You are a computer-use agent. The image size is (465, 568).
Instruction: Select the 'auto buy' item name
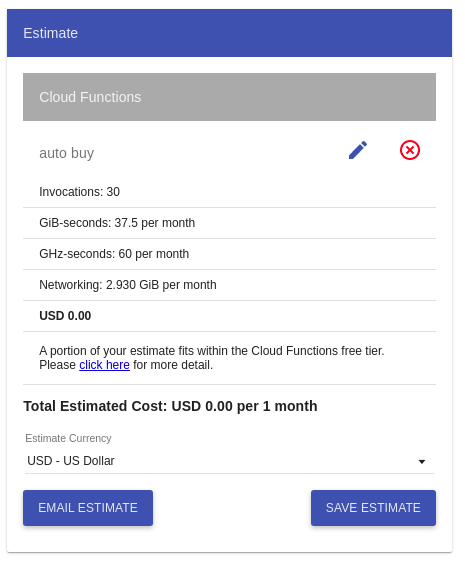pyautogui.click(x=67, y=155)
